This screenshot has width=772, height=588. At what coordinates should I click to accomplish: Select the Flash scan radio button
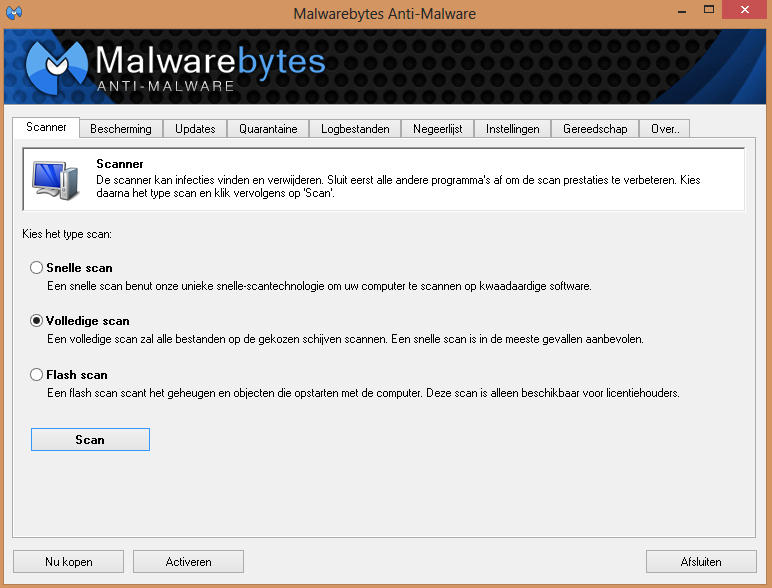click(x=36, y=374)
